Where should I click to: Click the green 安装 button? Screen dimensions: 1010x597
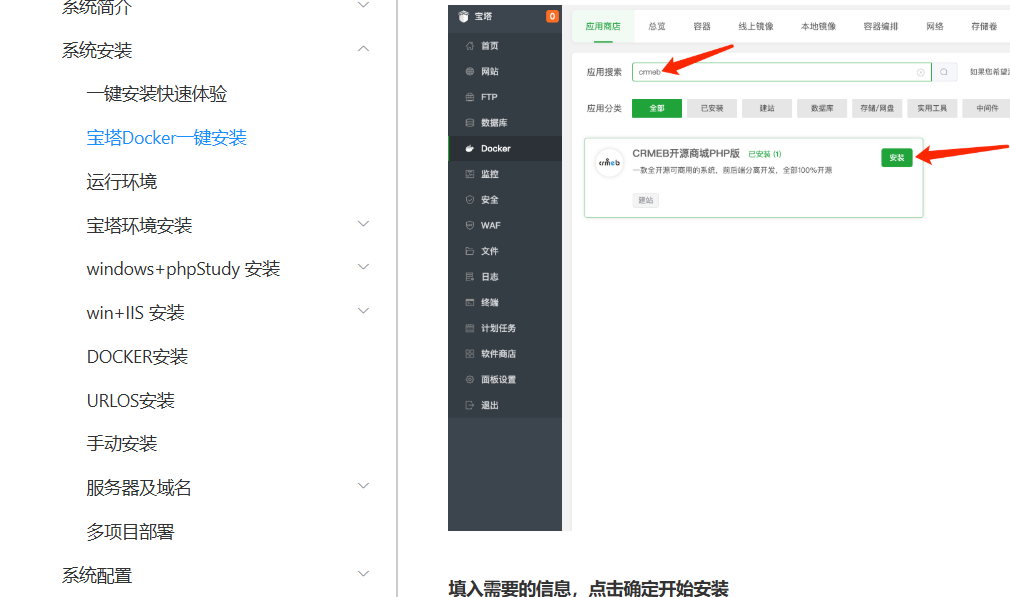tap(897, 158)
